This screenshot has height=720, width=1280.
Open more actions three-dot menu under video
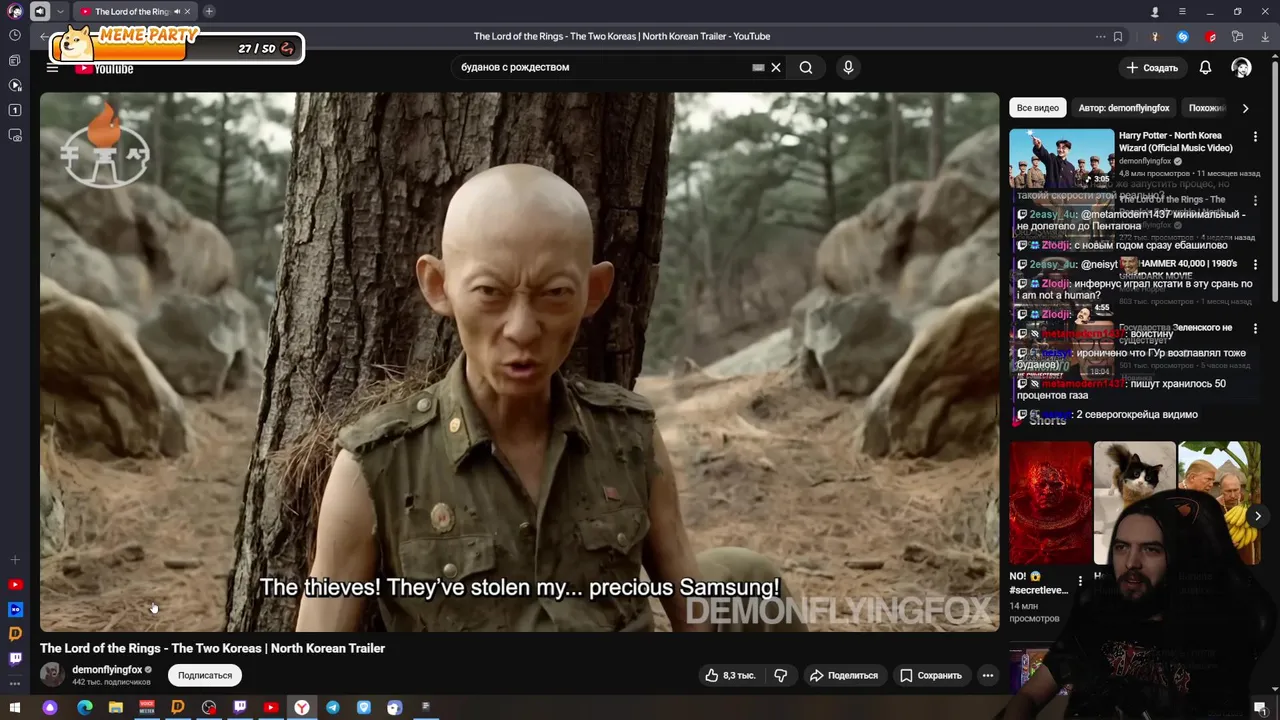[x=987, y=675]
